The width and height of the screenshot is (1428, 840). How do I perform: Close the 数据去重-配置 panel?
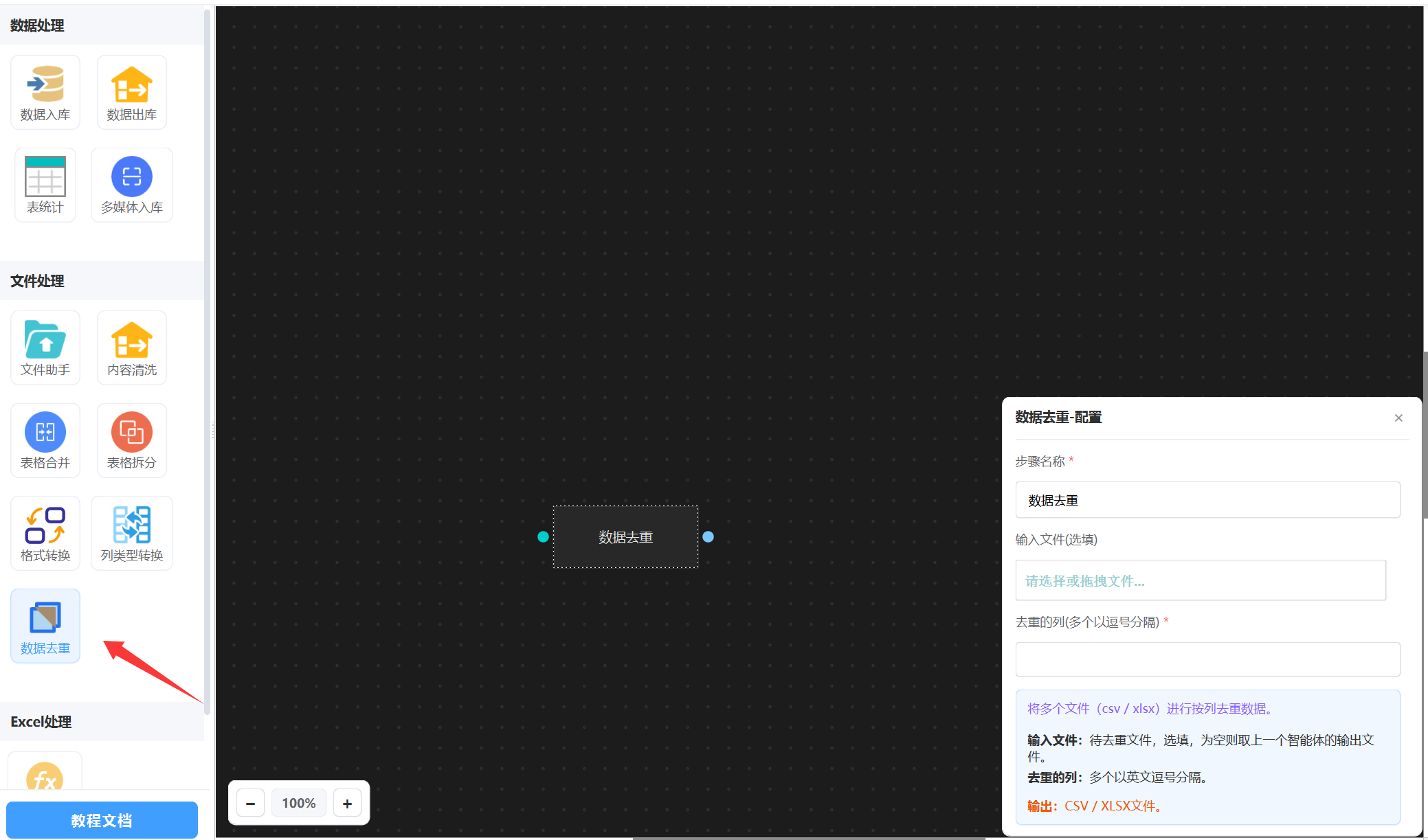(1398, 418)
